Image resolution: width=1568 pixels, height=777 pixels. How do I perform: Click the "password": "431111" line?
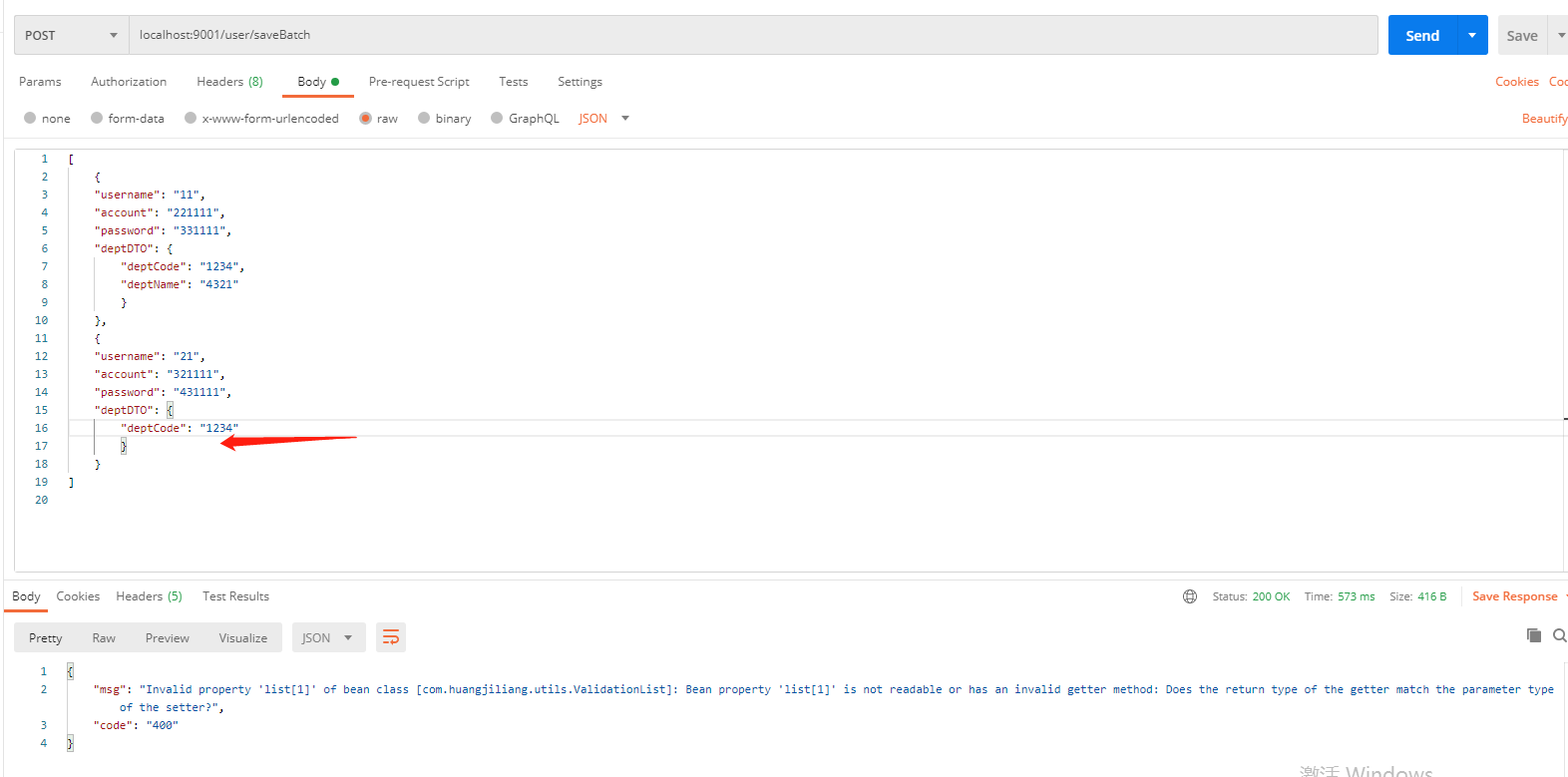(163, 392)
